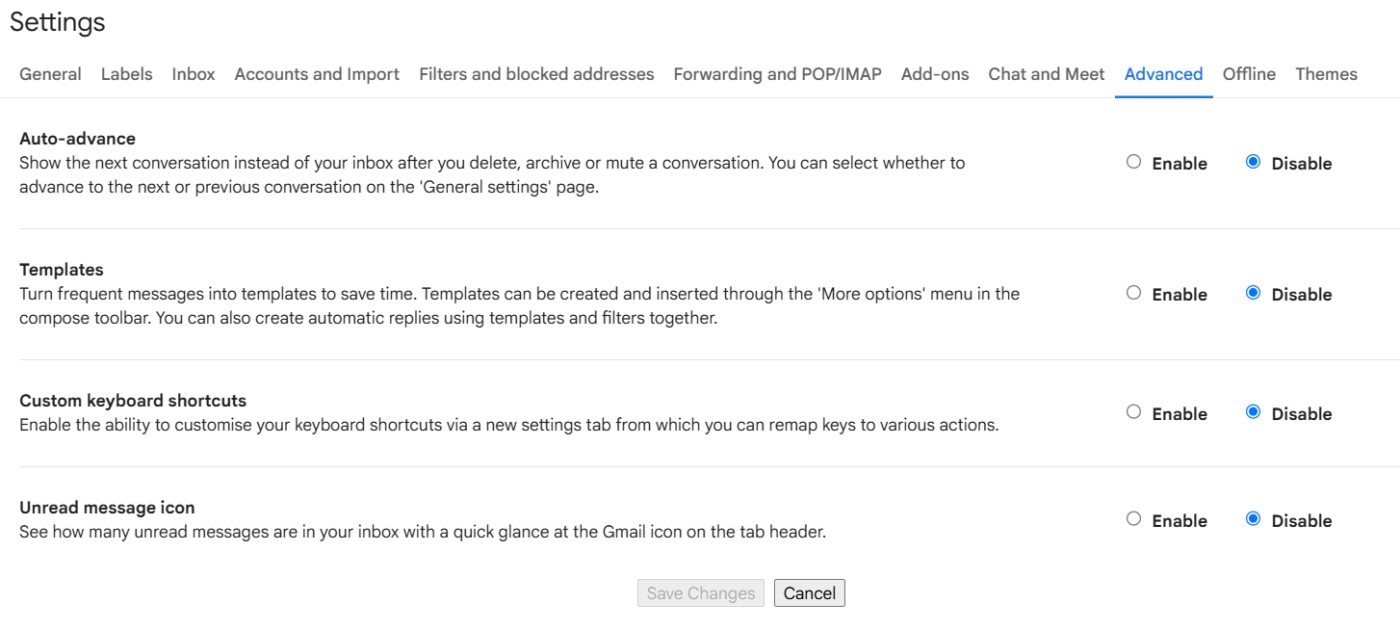Disable the Auto-advance setting
Screen dimensions: 1400x630
click(1253, 162)
